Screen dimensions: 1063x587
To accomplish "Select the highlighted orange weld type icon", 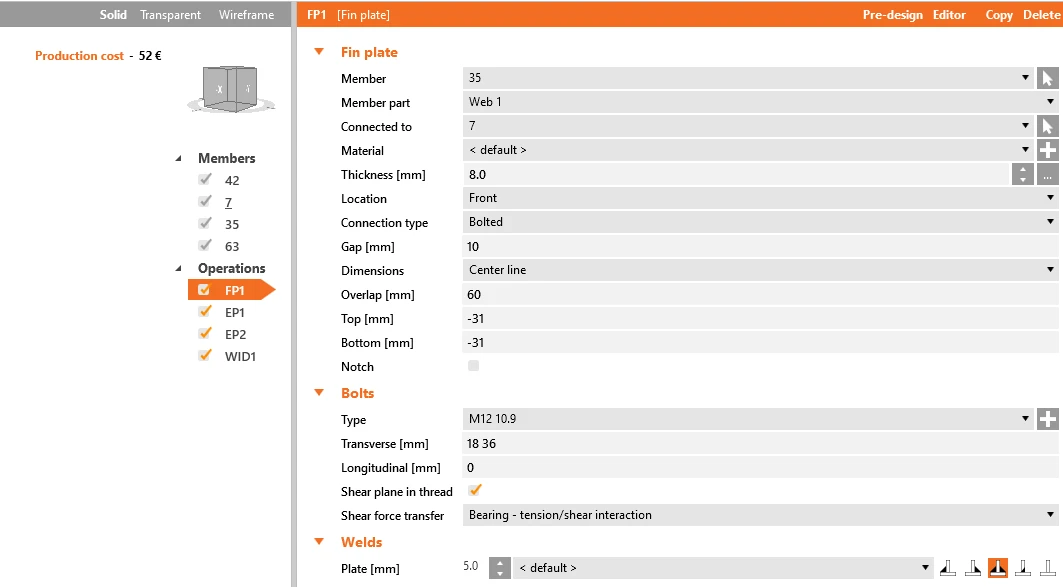I will coord(997,568).
